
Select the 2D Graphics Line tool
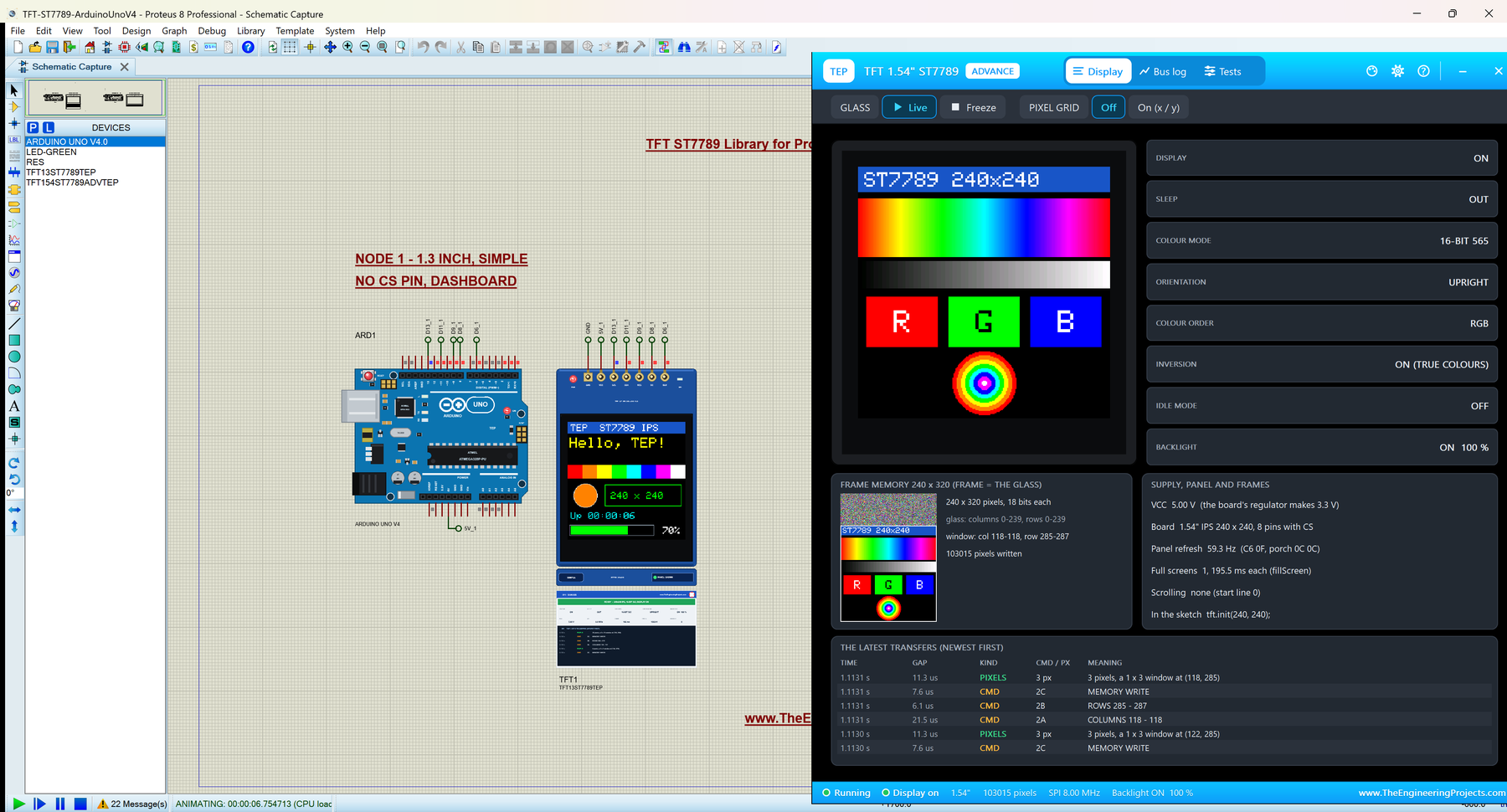14,323
